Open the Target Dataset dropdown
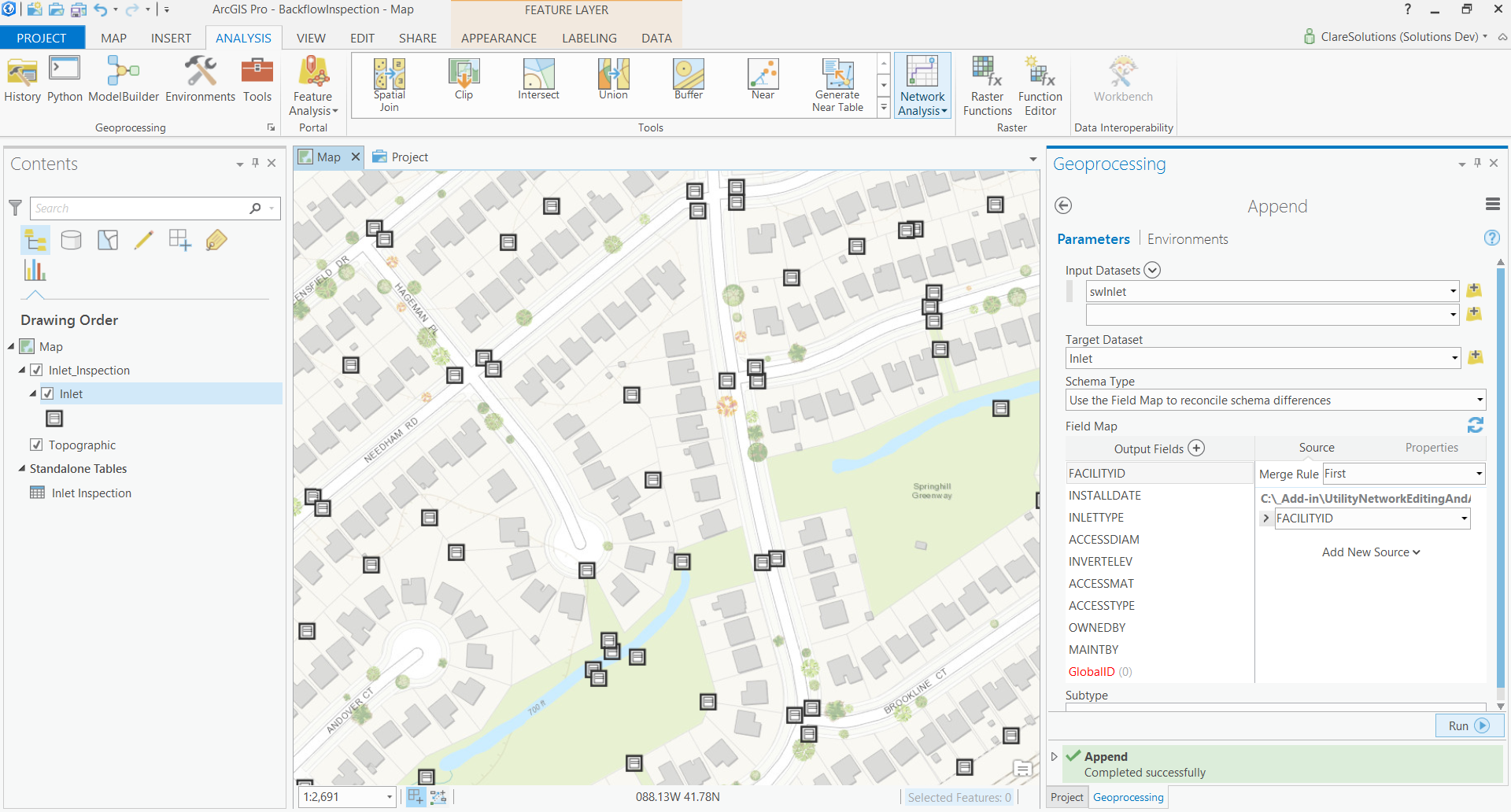1511x812 pixels. pos(1454,358)
